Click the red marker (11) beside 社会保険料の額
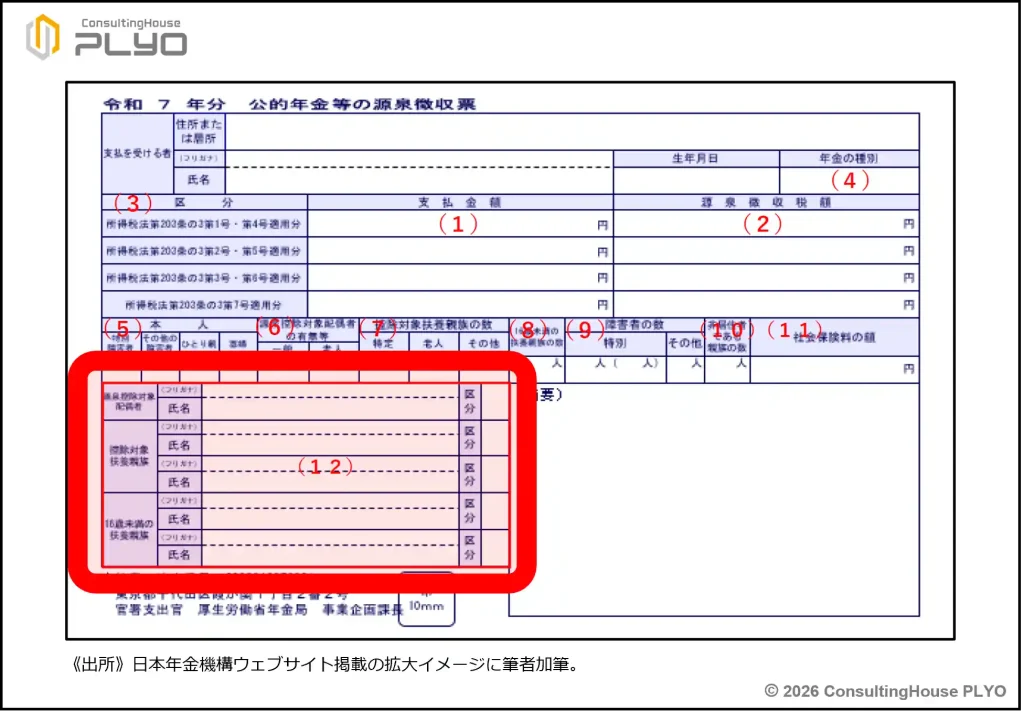The image size is (1024, 712). tap(795, 329)
